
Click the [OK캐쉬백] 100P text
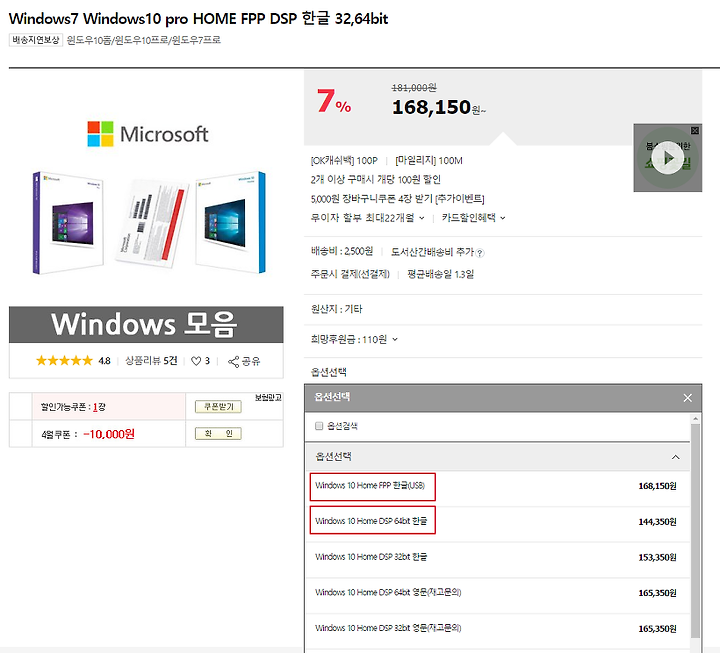pyautogui.click(x=344, y=161)
